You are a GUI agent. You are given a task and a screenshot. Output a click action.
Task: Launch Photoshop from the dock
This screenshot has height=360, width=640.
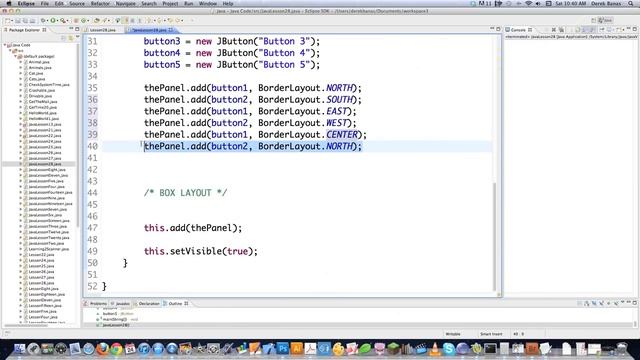(x=282, y=349)
